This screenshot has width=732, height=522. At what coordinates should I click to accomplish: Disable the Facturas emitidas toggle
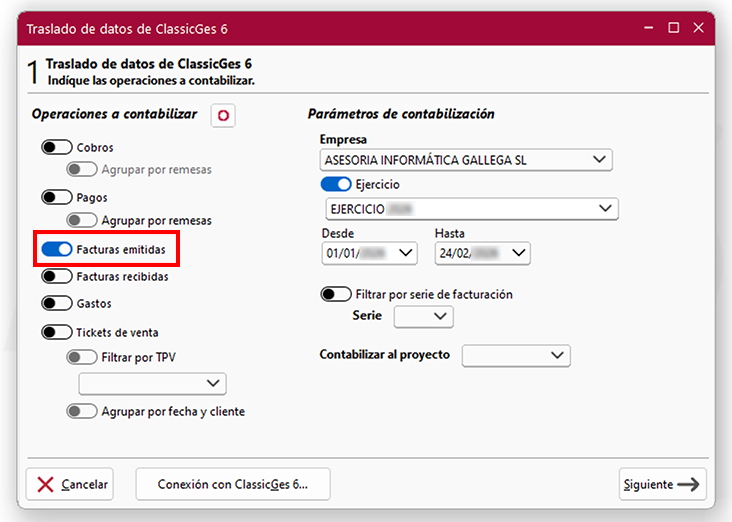[x=56, y=249]
